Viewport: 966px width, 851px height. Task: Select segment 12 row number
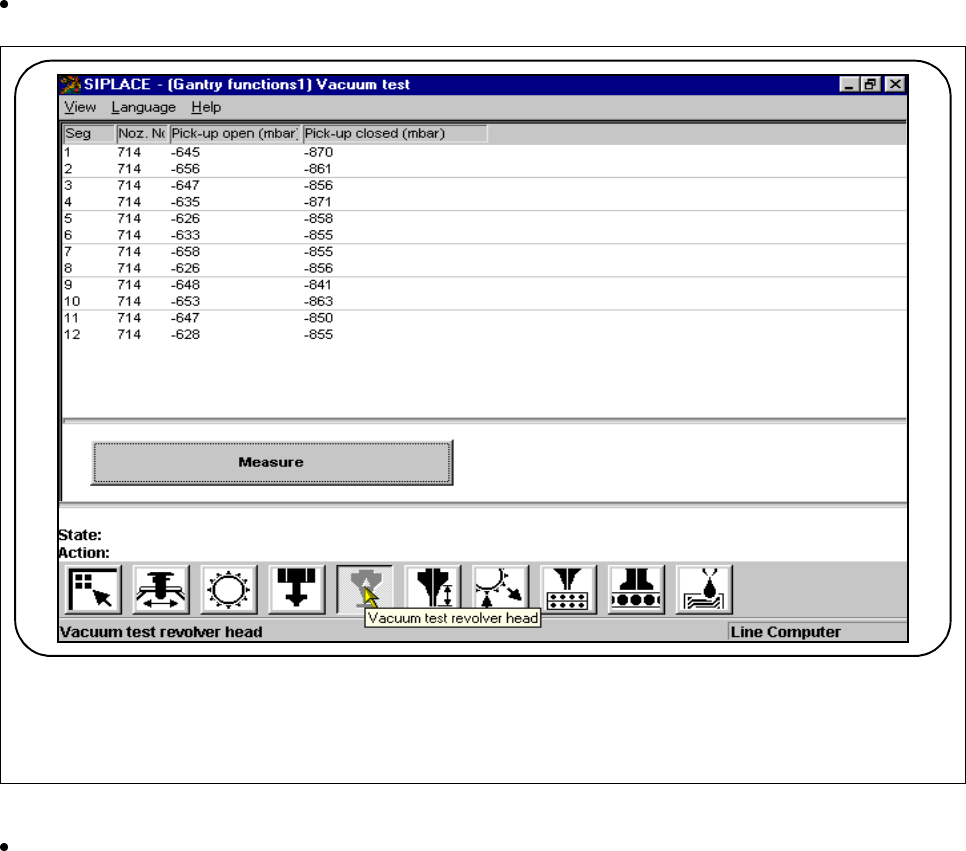[71, 335]
